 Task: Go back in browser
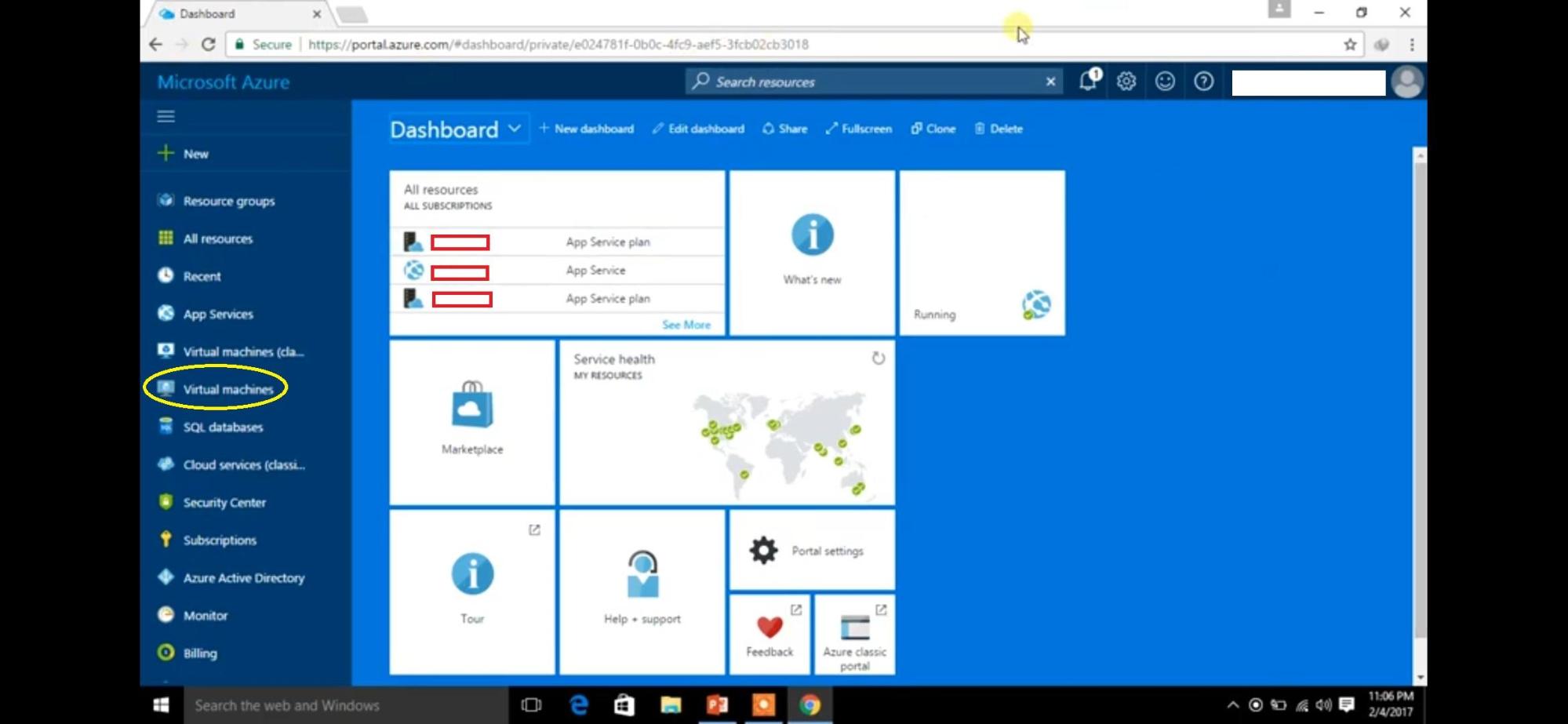155,44
